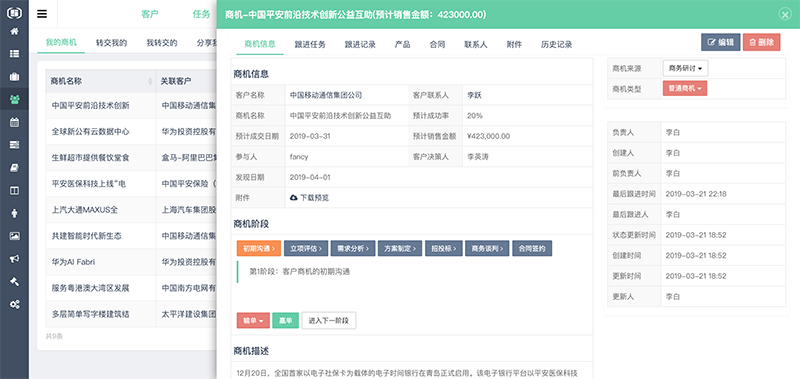Click the 2019-03-21 22:18 last follow-up time
Screen dimensions: 800x379
[x=696, y=194]
